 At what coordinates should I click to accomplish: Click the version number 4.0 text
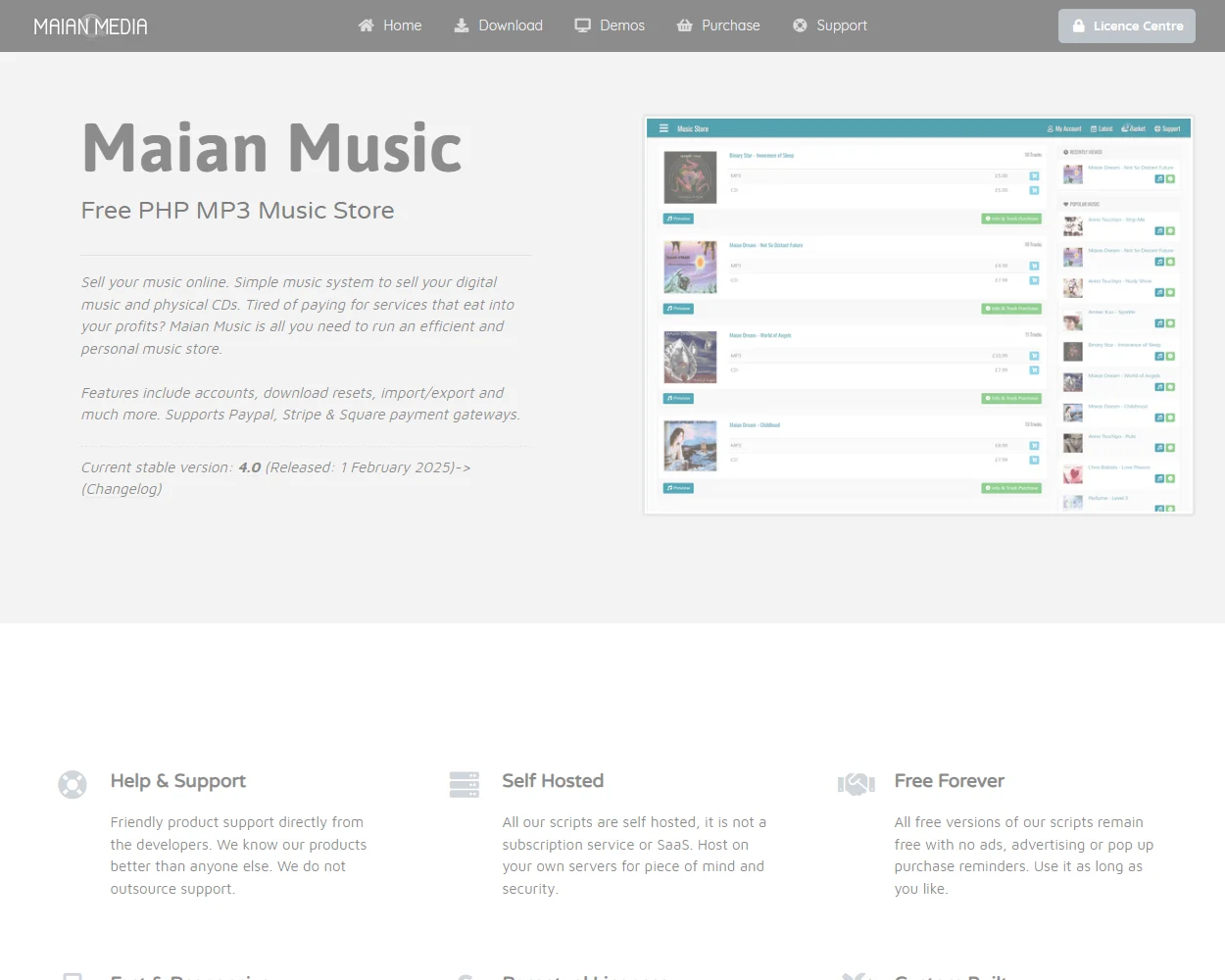coord(250,467)
